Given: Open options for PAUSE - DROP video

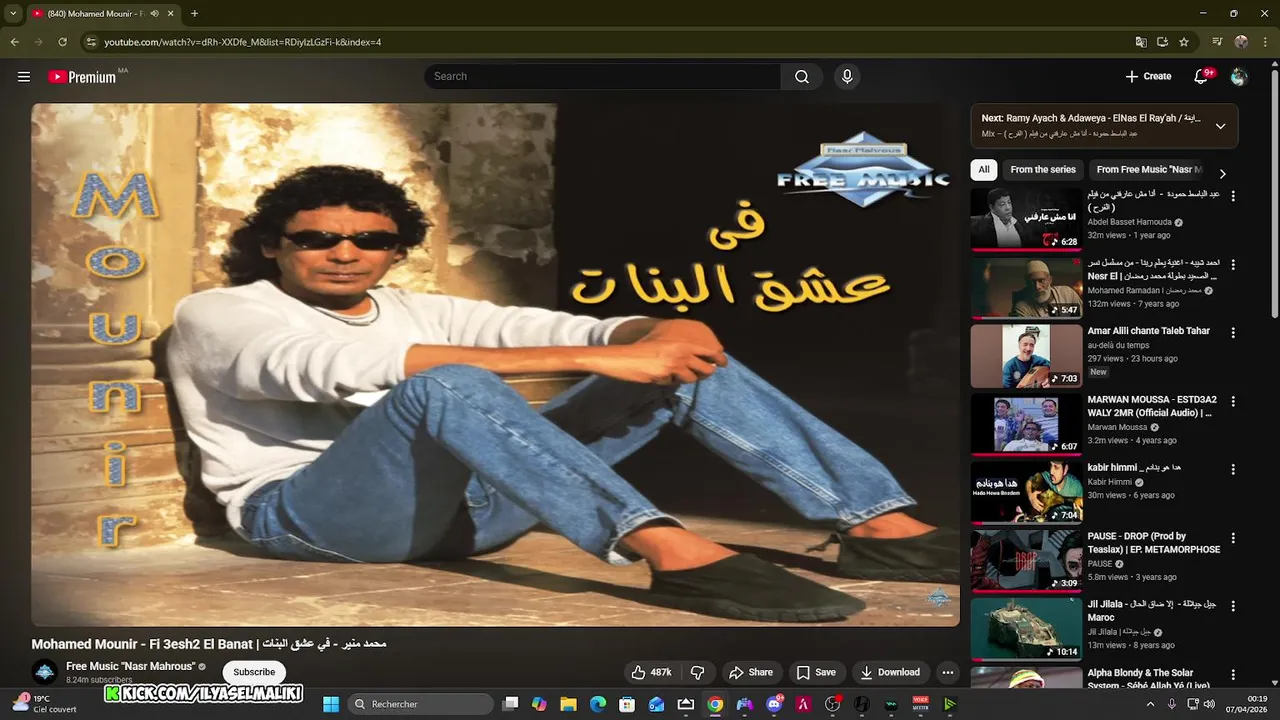Looking at the screenshot, I should click(x=1232, y=538).
